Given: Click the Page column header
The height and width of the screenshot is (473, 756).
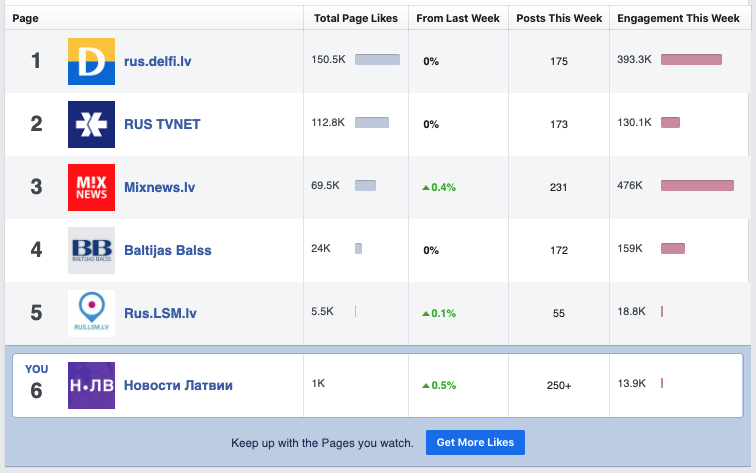Looking at the screenshot, I should tap(26, 18).
